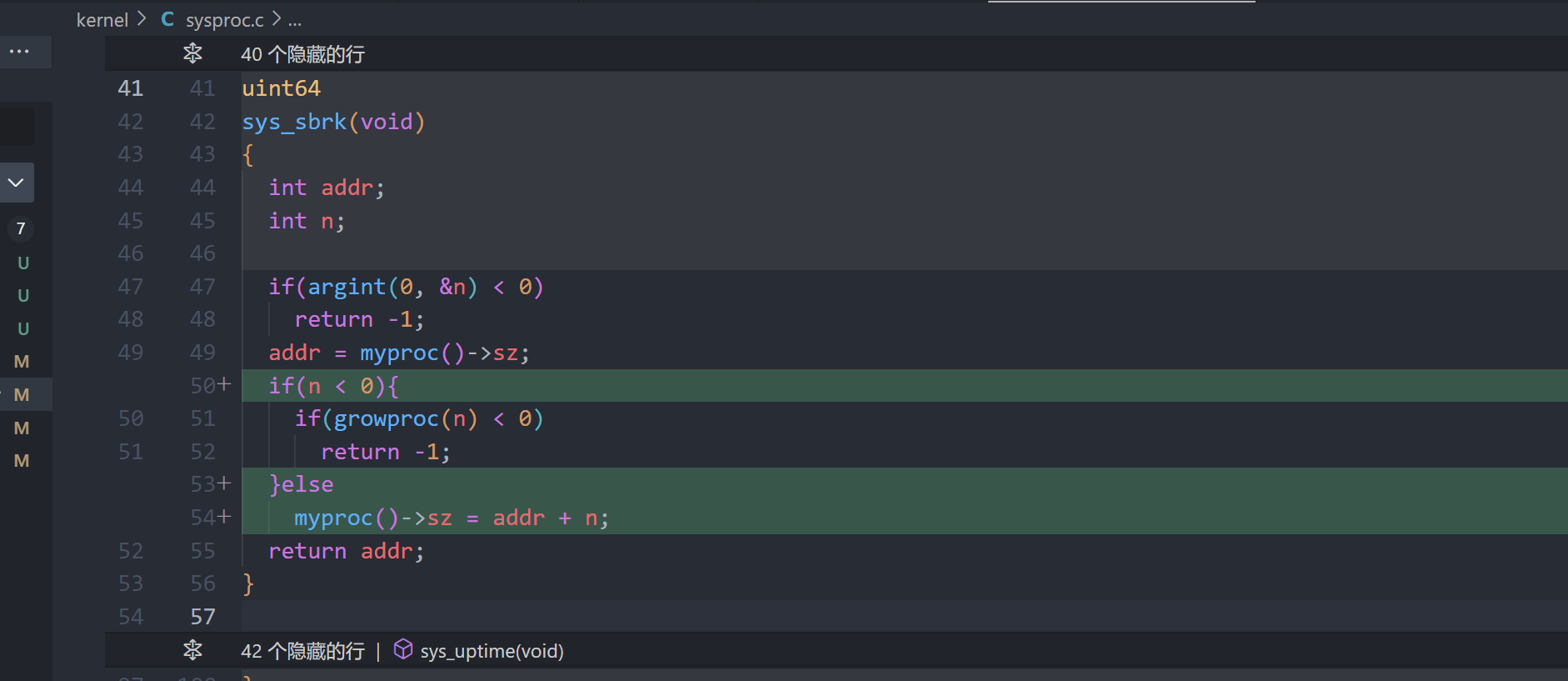Click the C file icon in breadcrumb

[167, 19]
